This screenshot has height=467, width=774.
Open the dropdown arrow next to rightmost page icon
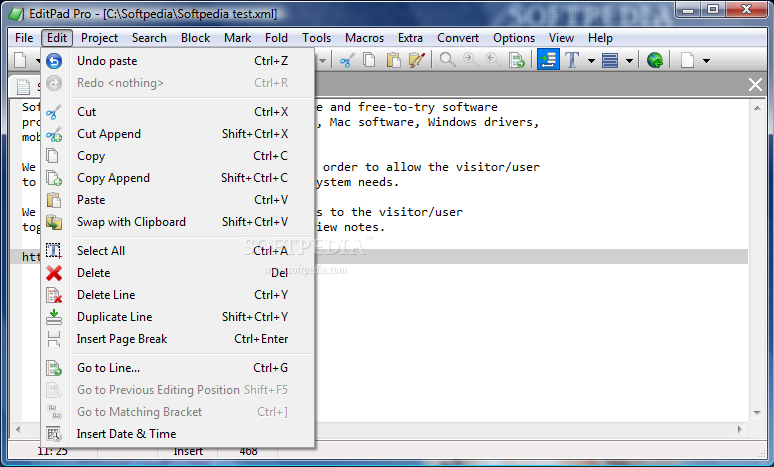click(706, 61)
